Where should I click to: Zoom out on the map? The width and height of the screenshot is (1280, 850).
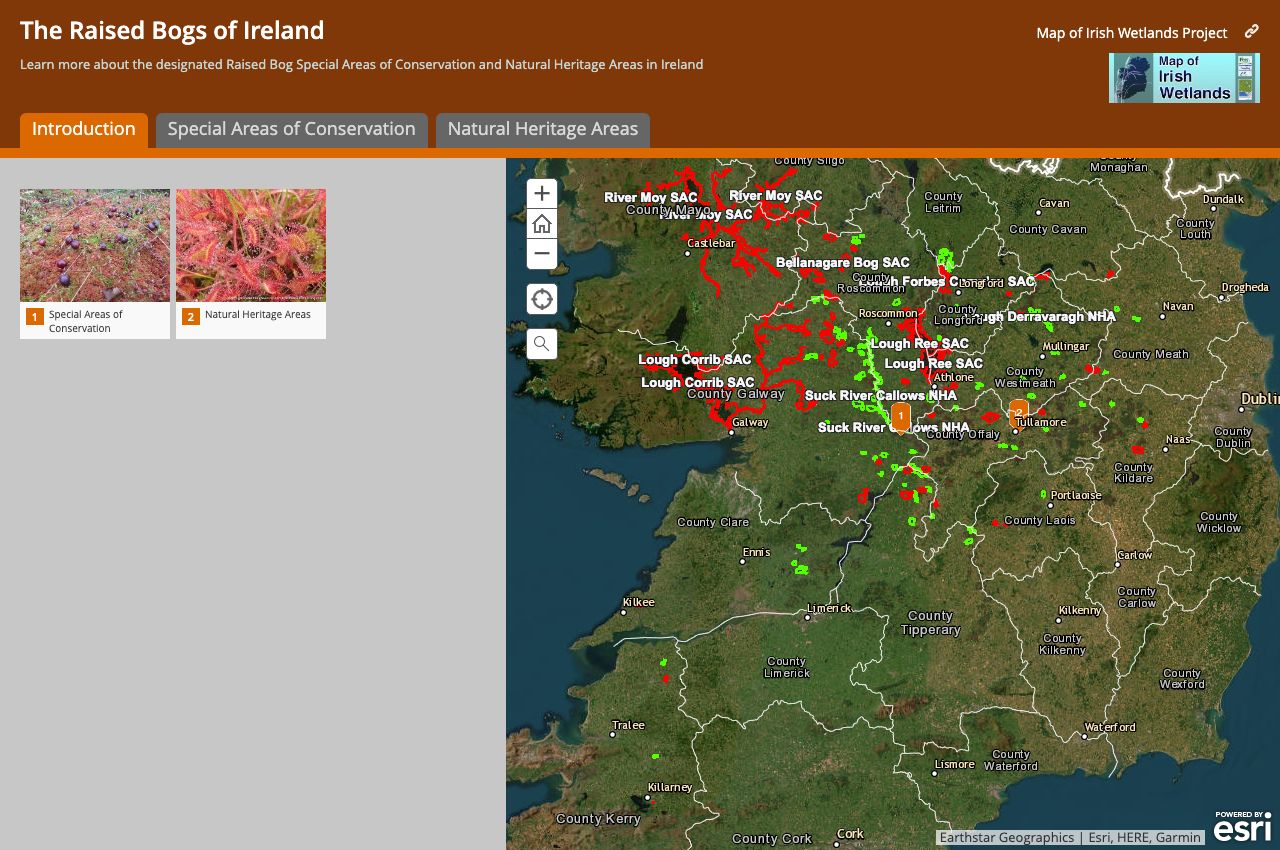(542, 254)
